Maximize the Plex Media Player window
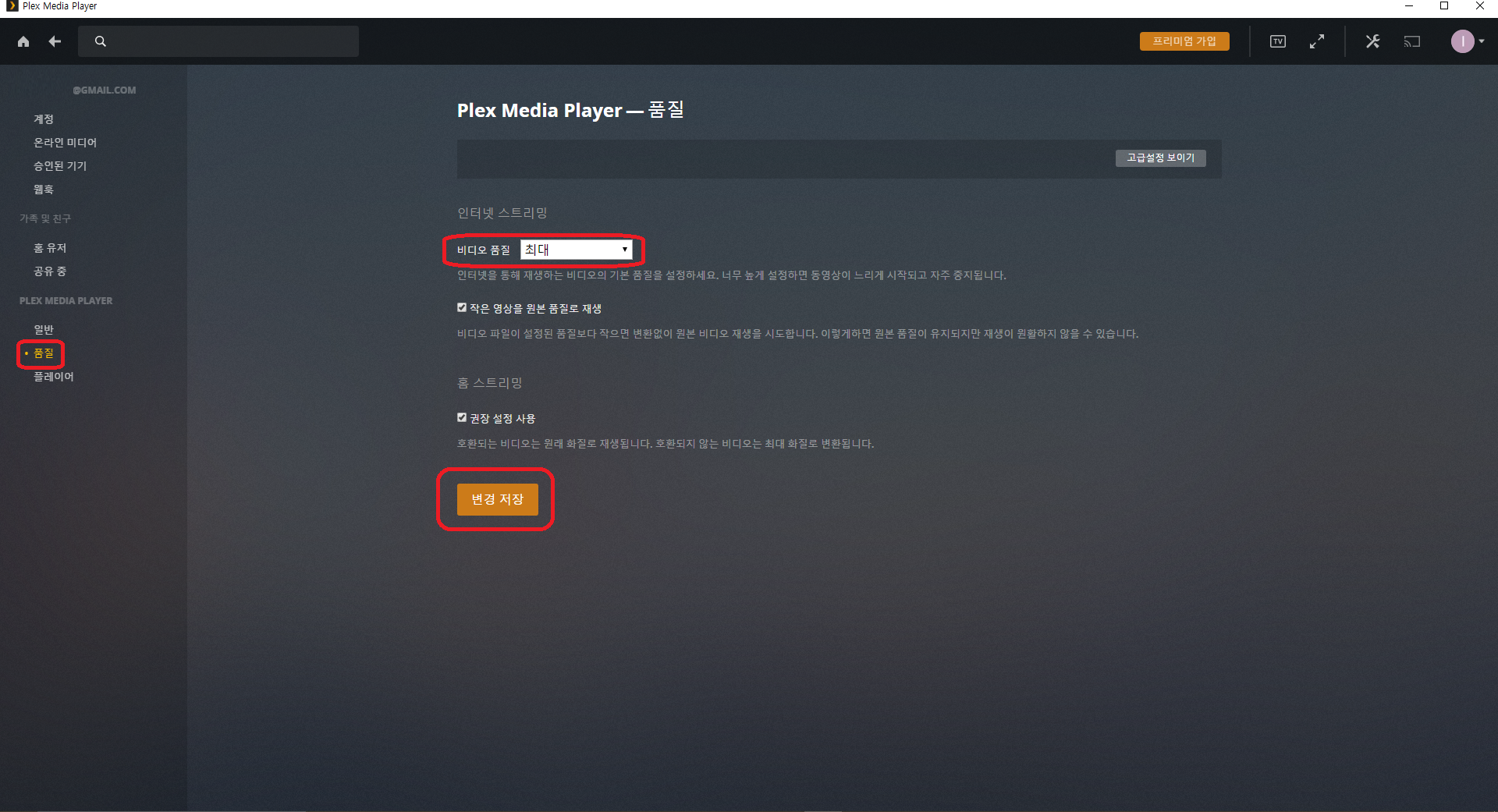Image resolution: width=1498 pixels, height=812 pixels. coord(1444,6)
